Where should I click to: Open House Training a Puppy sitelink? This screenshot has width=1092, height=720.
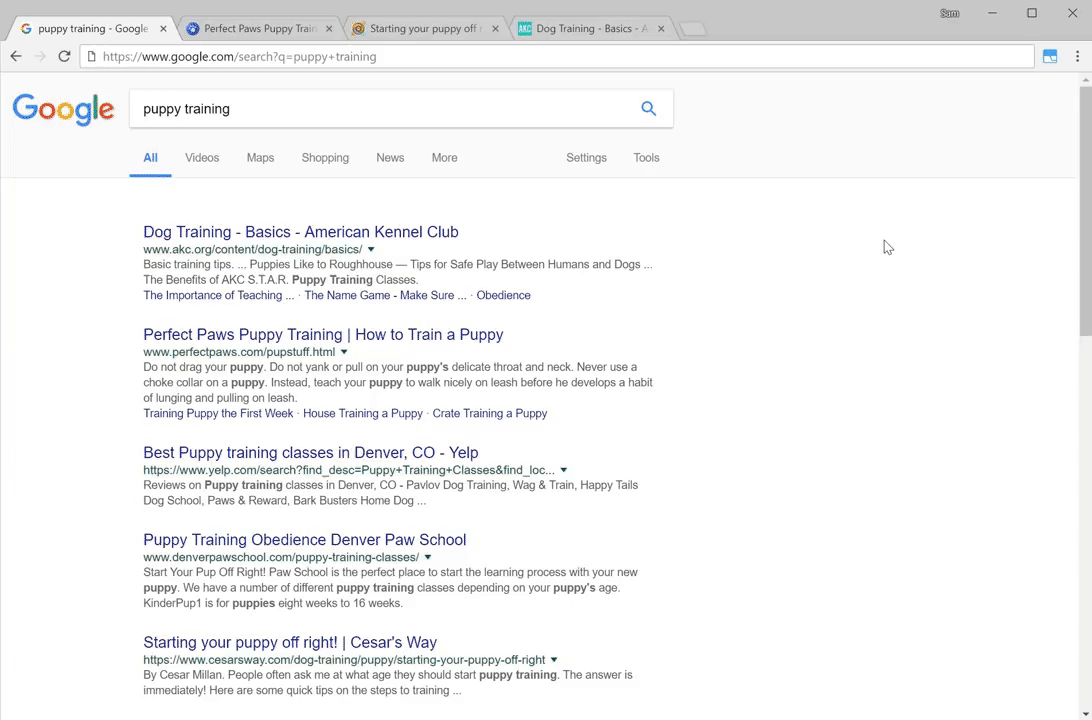[363, 413]
